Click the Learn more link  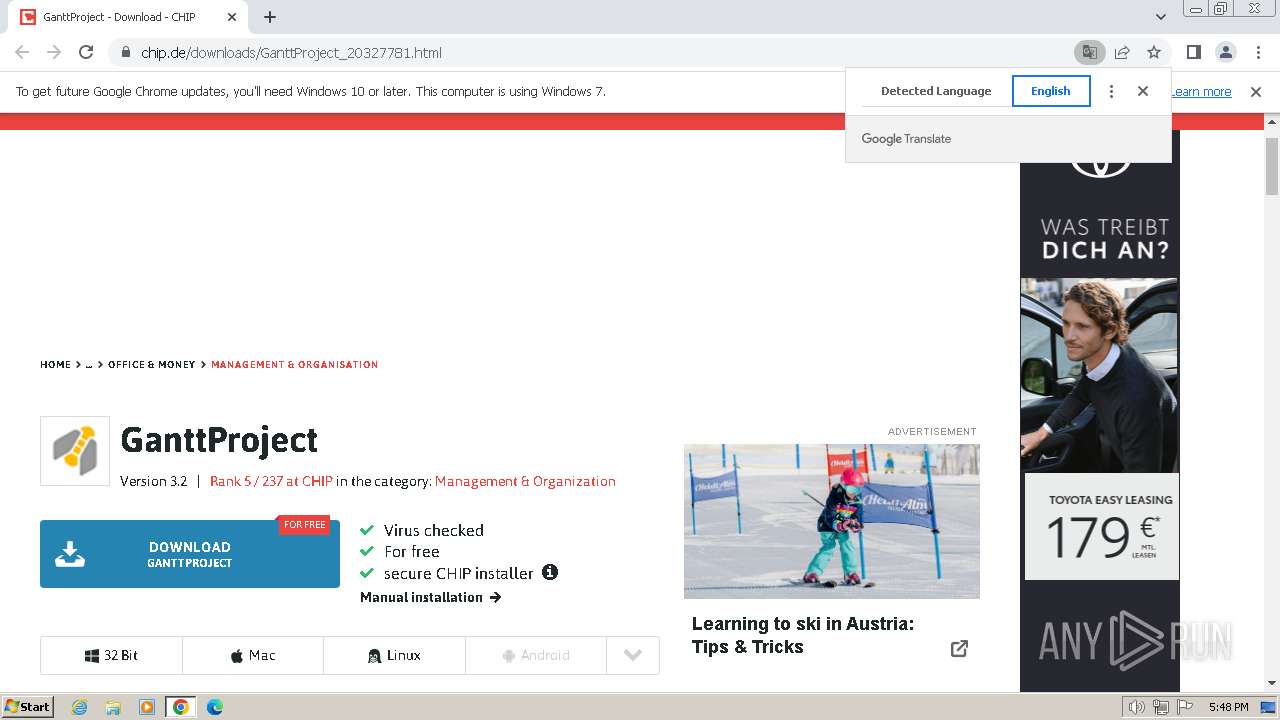coord(1201,92)
